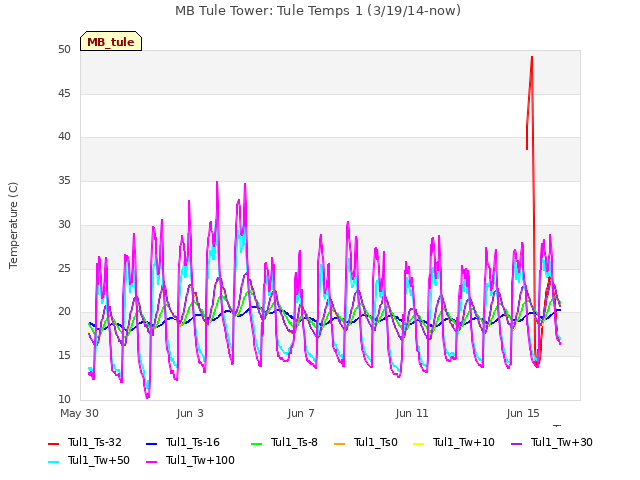Click the Jun 7 x-axis label

(301, 413)
